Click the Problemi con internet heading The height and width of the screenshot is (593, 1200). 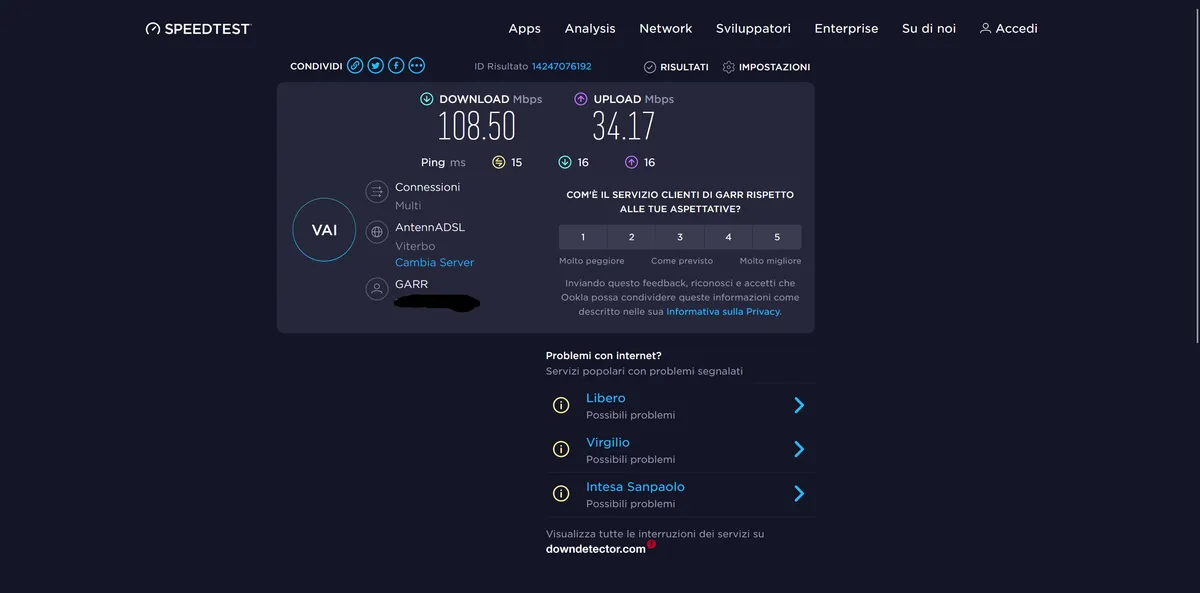pos(604,355)
